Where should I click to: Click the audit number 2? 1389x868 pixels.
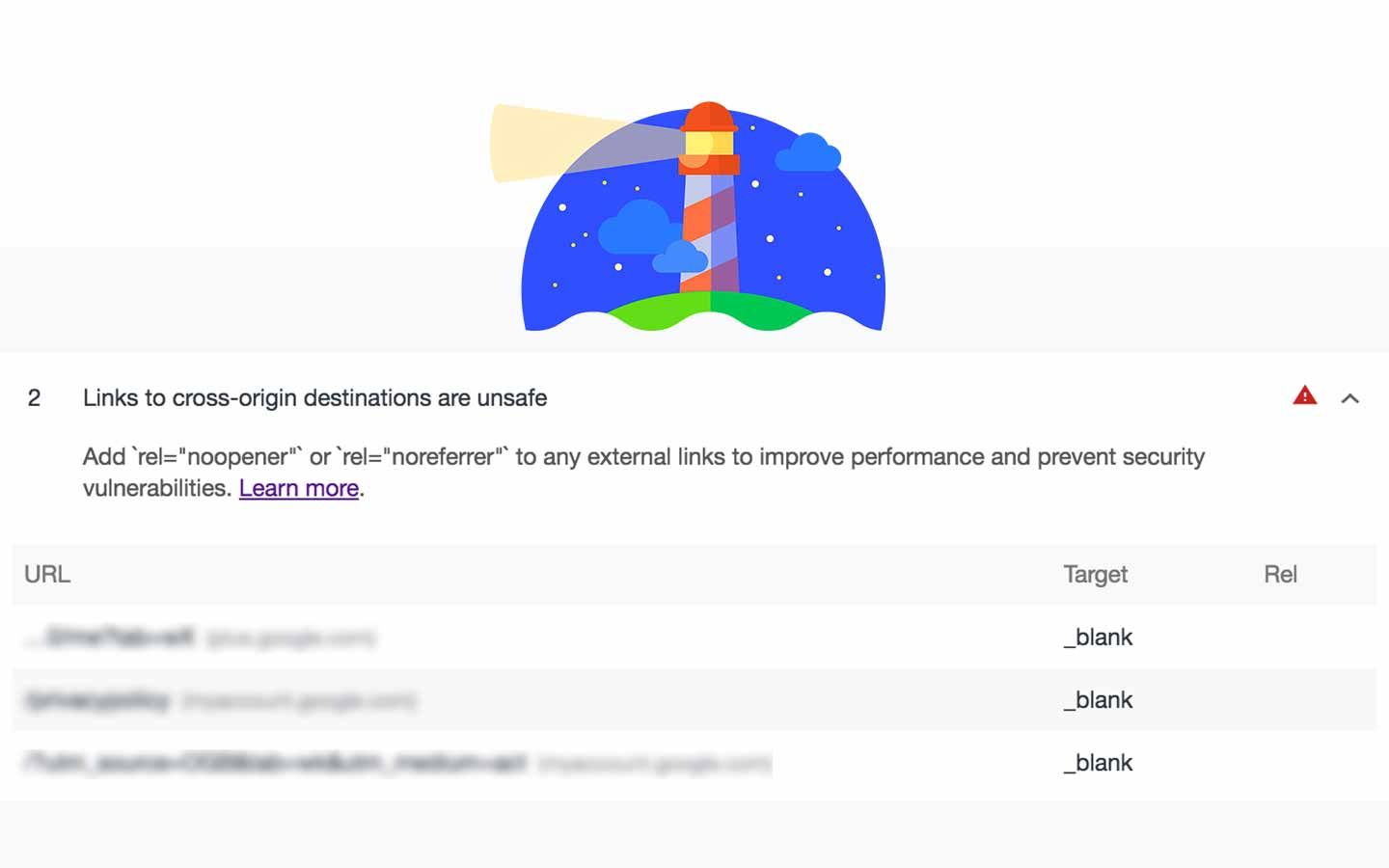point(34,398)
